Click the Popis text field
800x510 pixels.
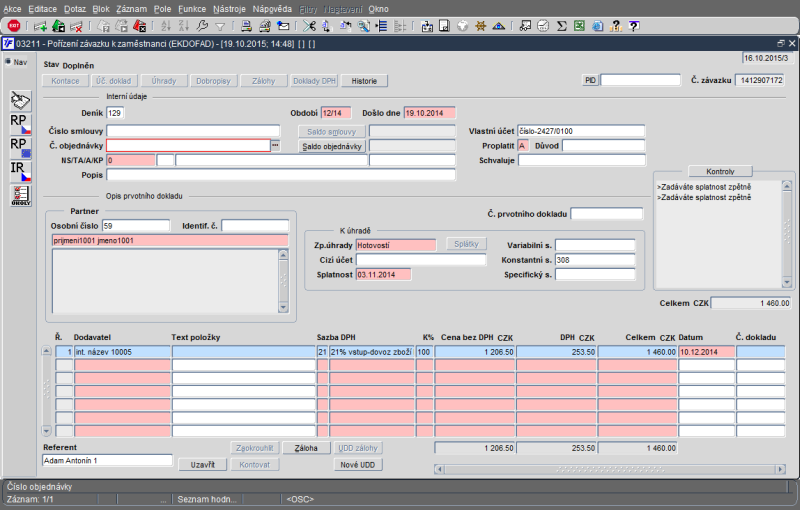coord(281,174)
